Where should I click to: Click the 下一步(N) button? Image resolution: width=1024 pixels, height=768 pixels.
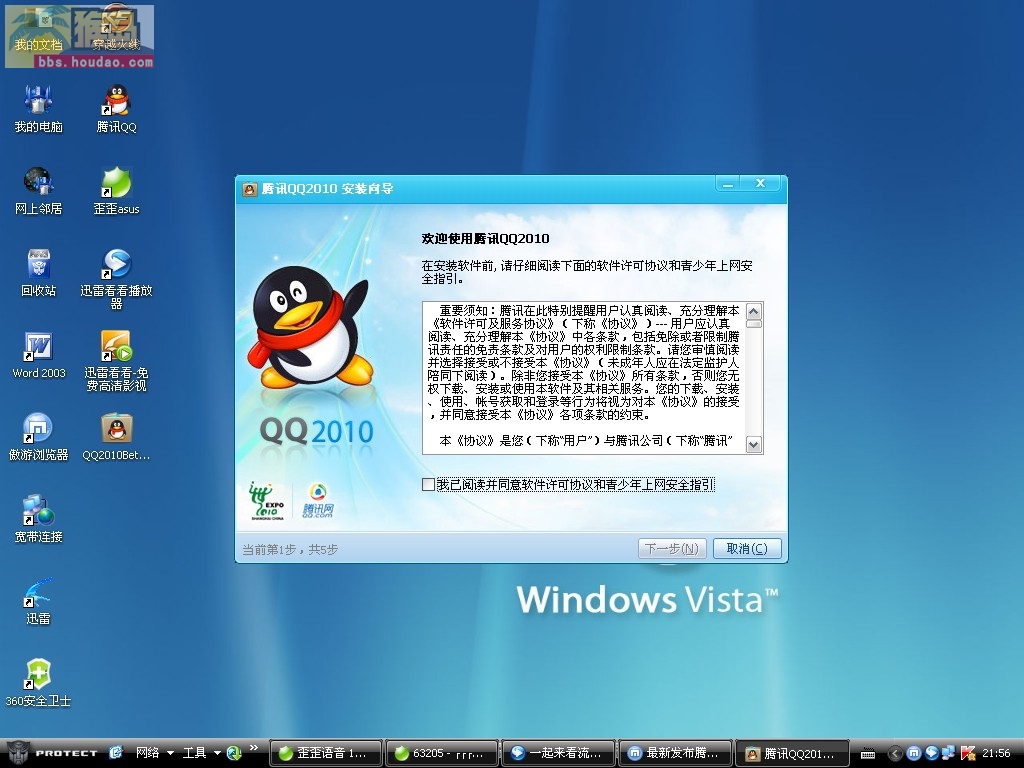click(672, 549)
